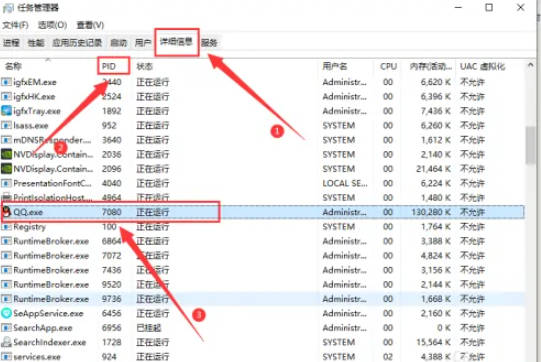
Task: Open the 查看(V) menu
Action: click(x=90, y=25)
